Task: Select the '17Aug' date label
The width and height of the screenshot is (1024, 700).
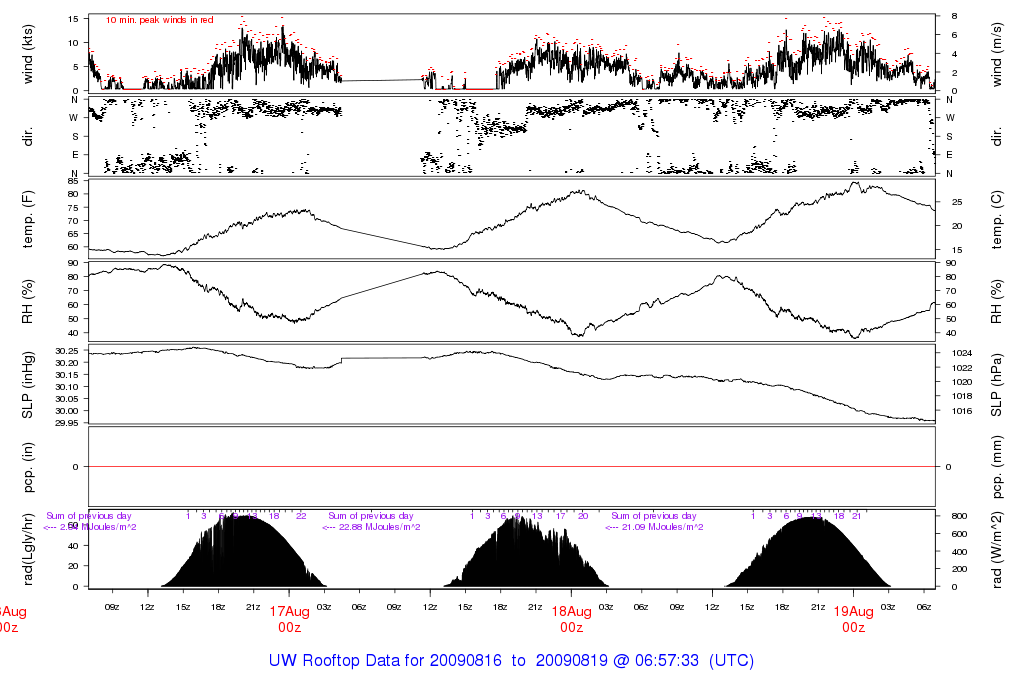Action: (289, 612)
